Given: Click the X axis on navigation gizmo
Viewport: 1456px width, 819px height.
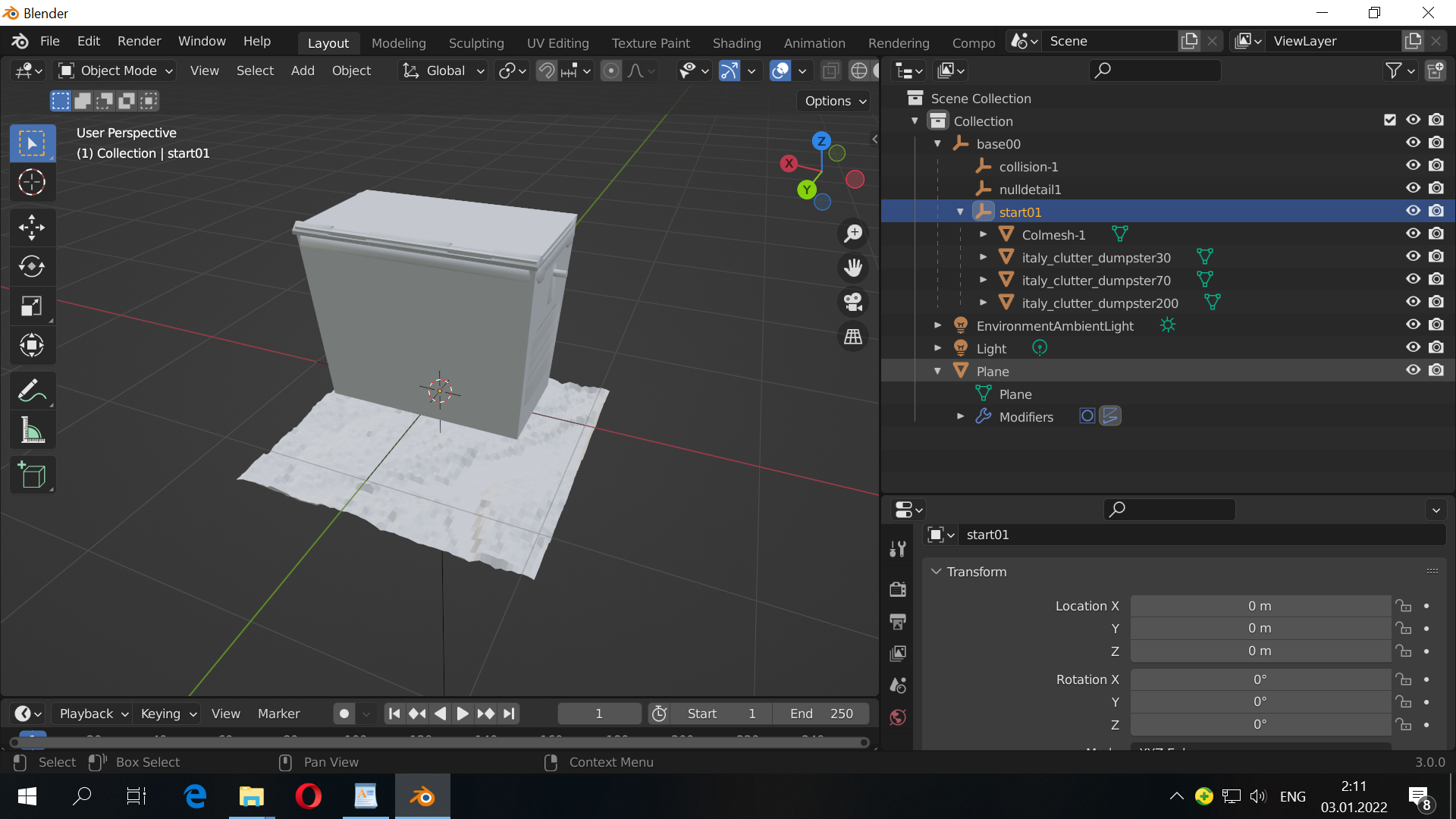Looking at the screenshot, I should (x=789, y=163).
